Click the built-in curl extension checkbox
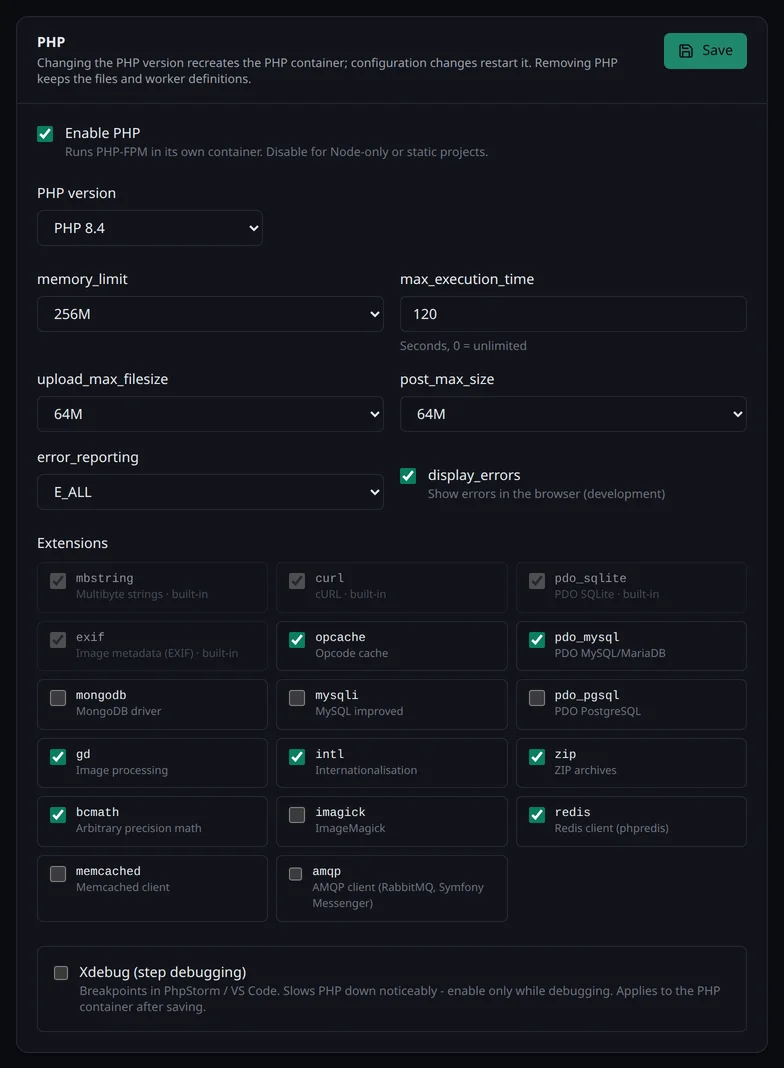 pyautogui.click(x=297, y=580)
